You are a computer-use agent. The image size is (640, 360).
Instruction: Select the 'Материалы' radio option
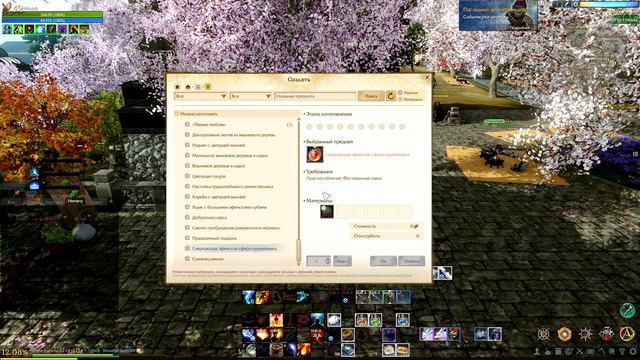tap(400, 99)
